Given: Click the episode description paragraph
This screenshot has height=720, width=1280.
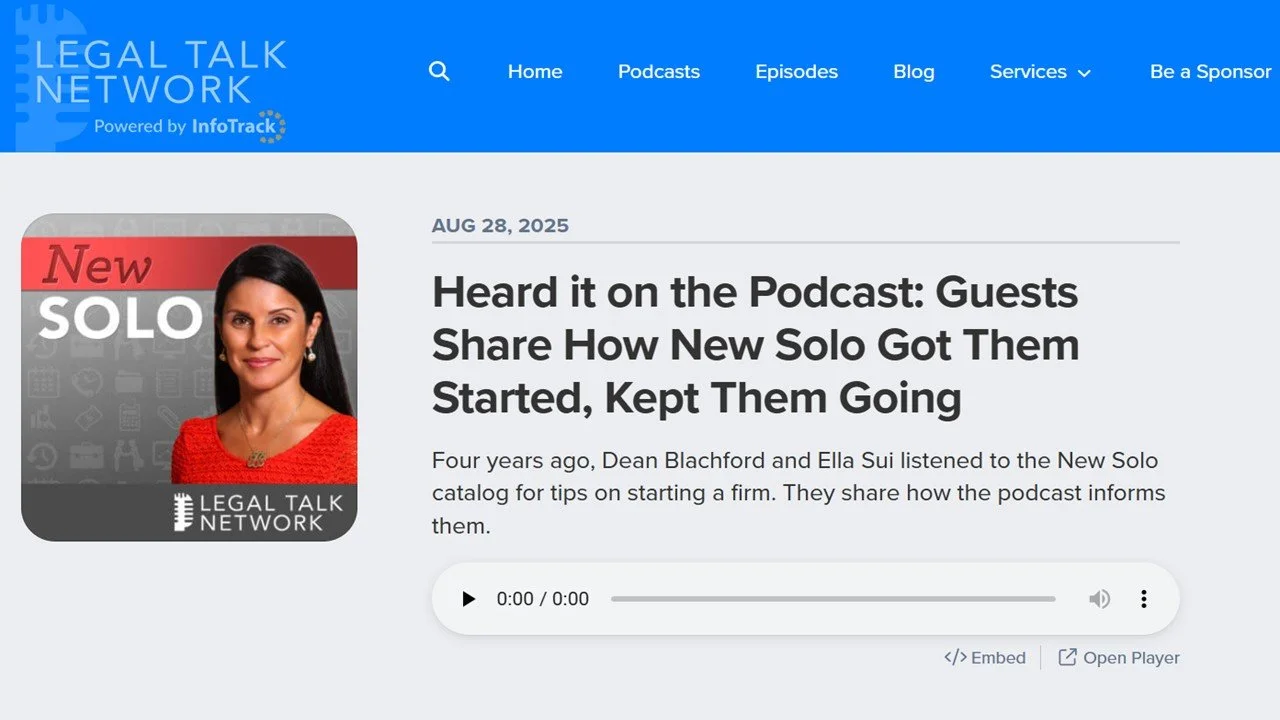Looking at the screenshot, I should 799,493.
